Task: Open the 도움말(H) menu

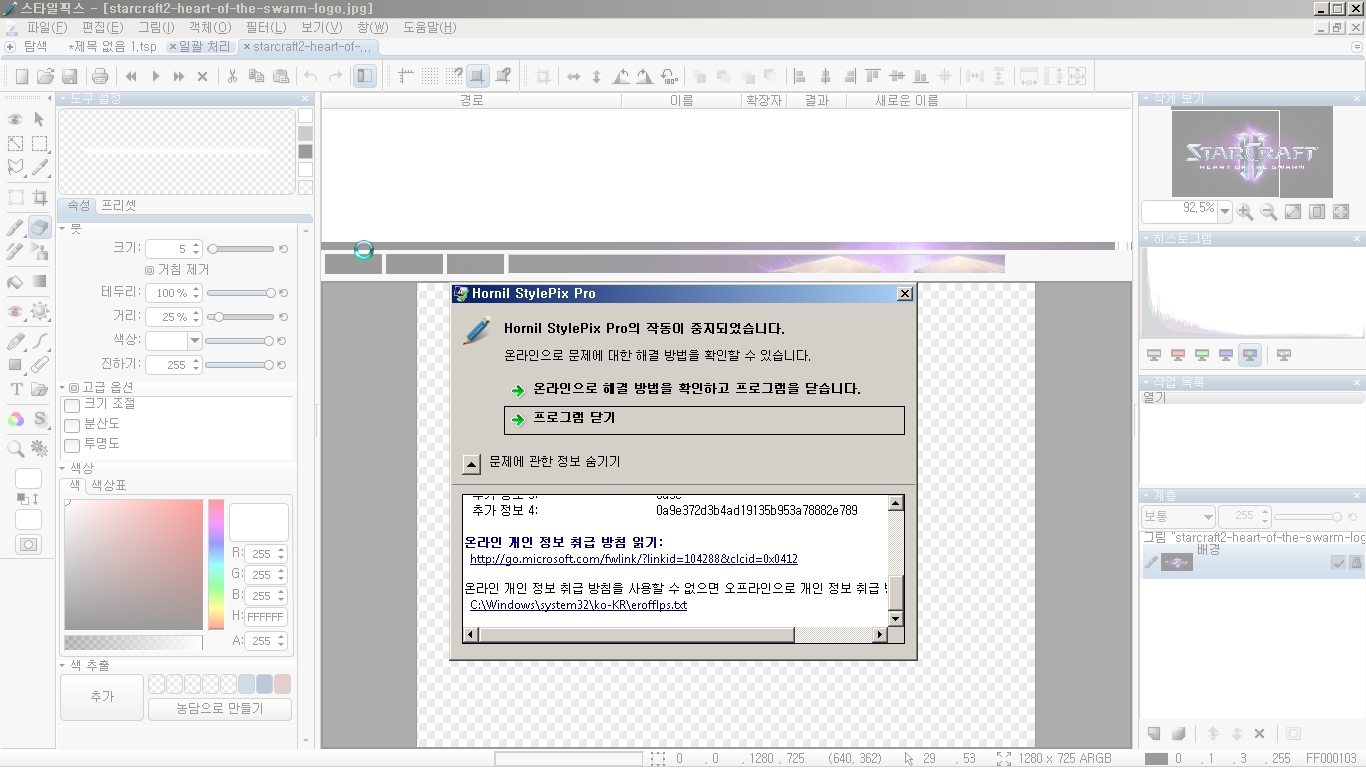Action: coord(430,28)
